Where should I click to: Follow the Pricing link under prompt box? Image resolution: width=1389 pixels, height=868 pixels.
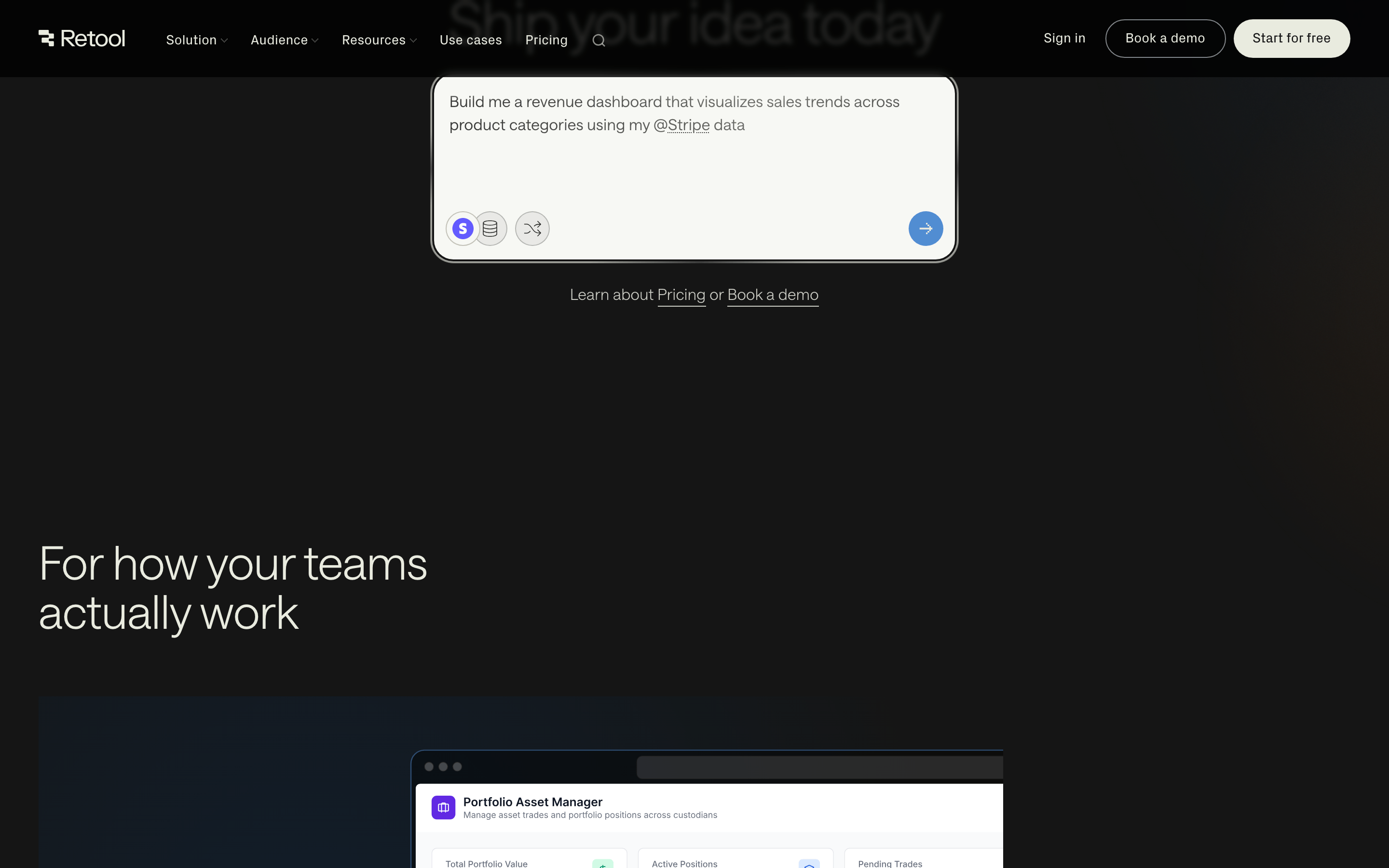click(681, 295)
